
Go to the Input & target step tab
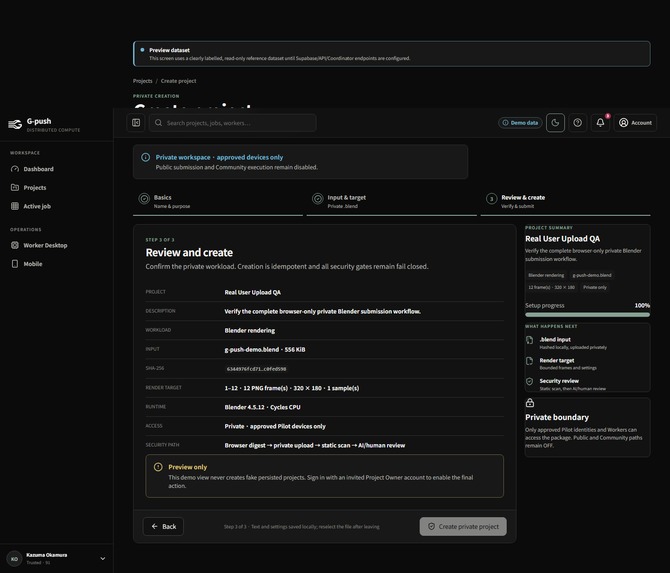coord(391,201)
